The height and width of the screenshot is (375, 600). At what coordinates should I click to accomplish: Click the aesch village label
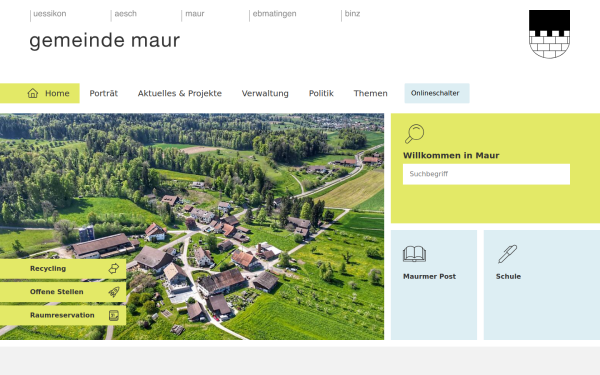pos(126,14)
